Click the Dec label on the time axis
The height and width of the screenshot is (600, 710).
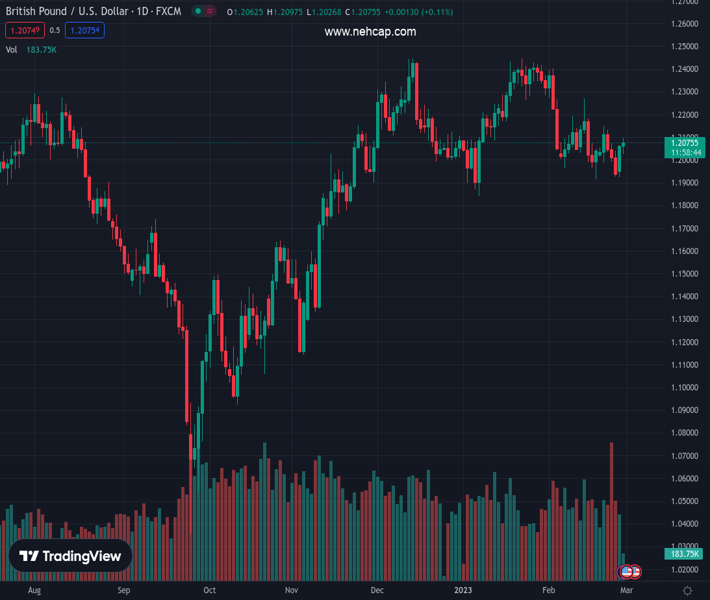pyautogui.click(x=376, y=591)
